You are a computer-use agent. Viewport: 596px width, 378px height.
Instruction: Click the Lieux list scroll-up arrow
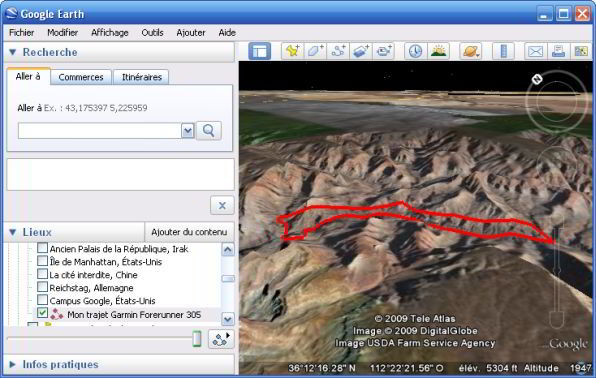228,250
